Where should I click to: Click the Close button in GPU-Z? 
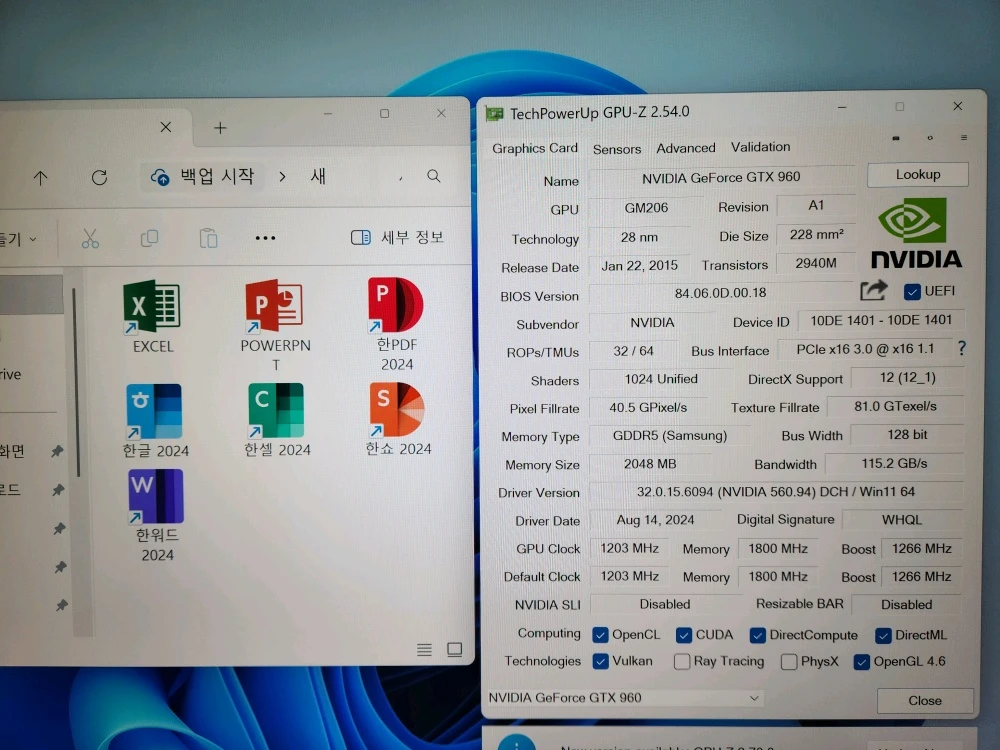coord(925,700)
